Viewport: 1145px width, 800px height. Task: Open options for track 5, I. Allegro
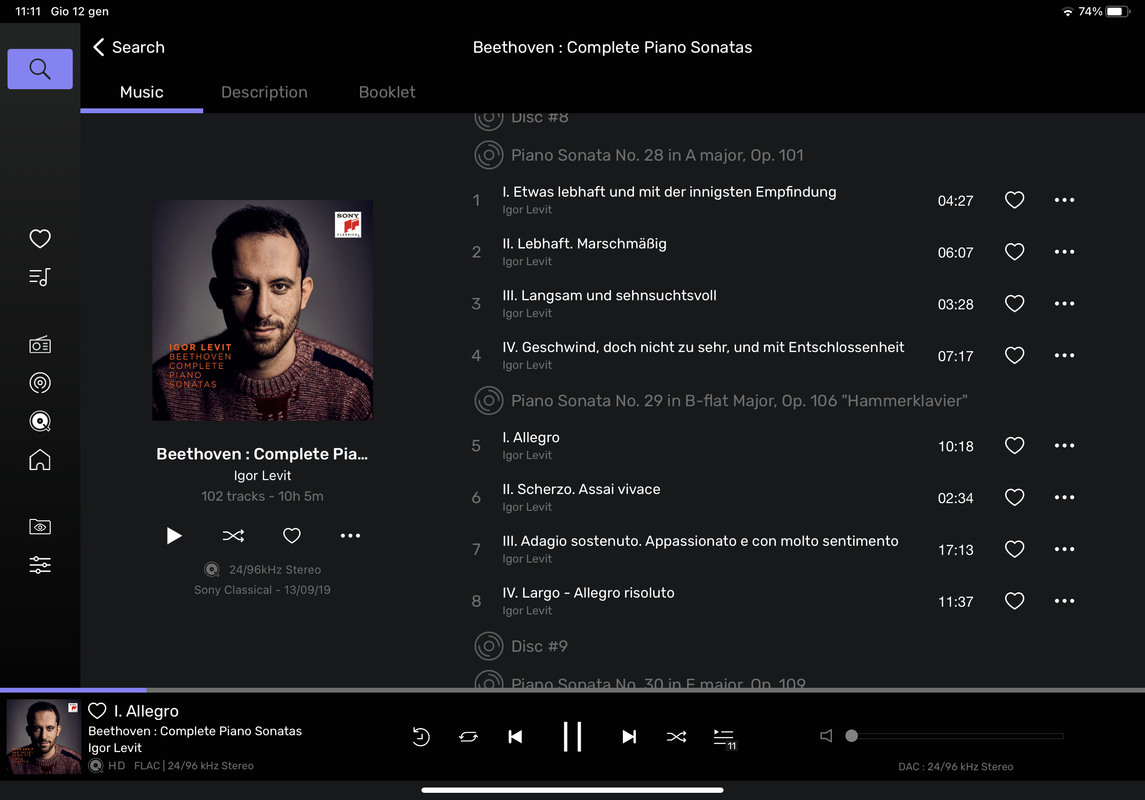coord(1065,445)
